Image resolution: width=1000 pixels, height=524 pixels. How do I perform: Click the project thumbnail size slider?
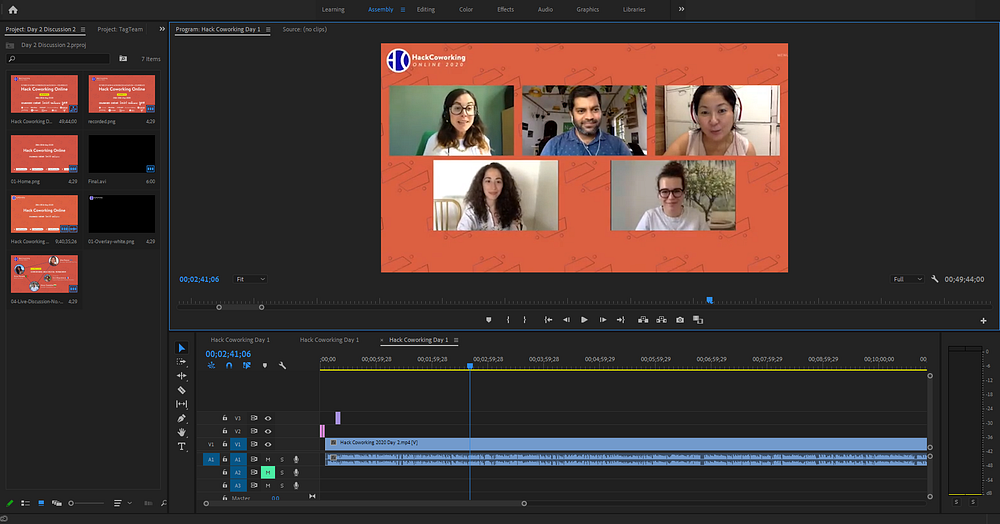[x=73, y=503]
